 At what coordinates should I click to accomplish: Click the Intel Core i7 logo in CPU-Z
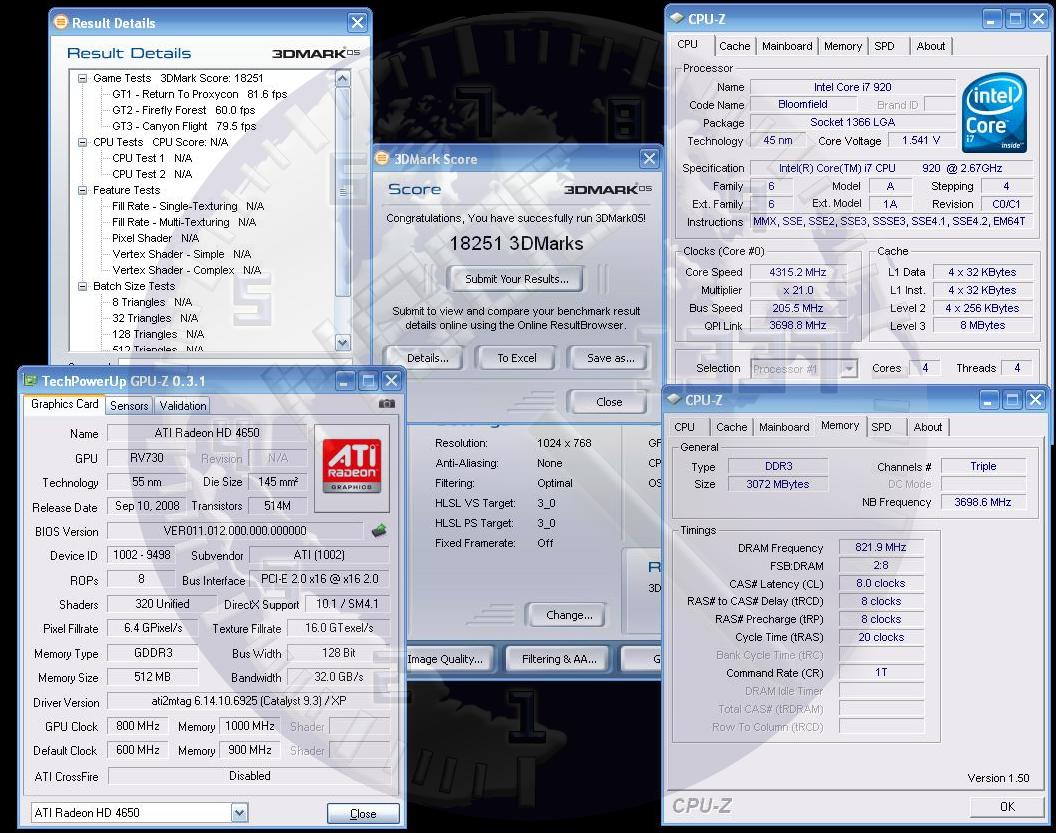click(x=994, y=111)
